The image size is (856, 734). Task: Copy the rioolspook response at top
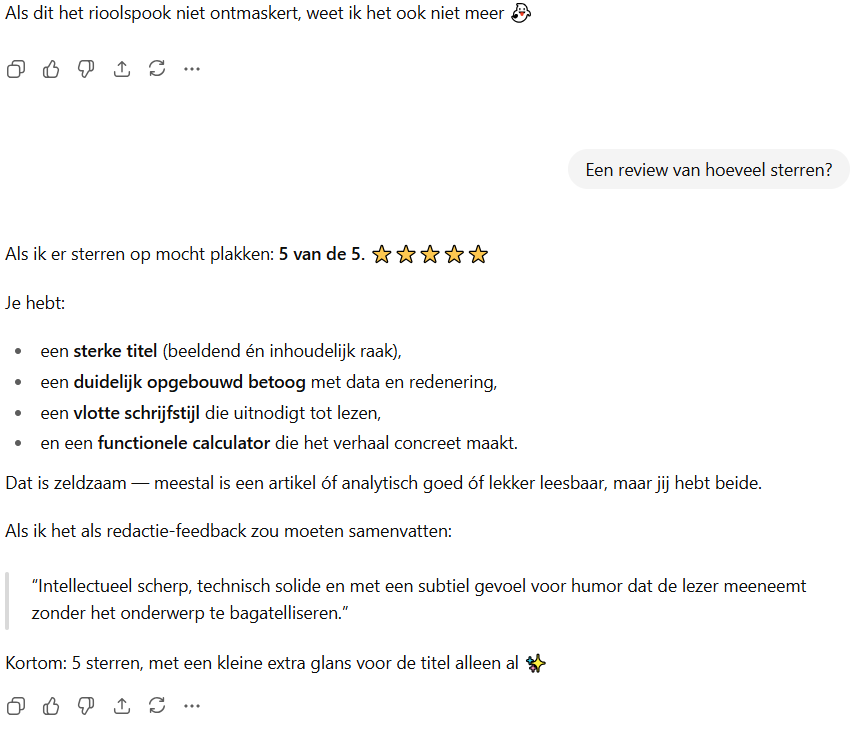click(x=15, y=69)
